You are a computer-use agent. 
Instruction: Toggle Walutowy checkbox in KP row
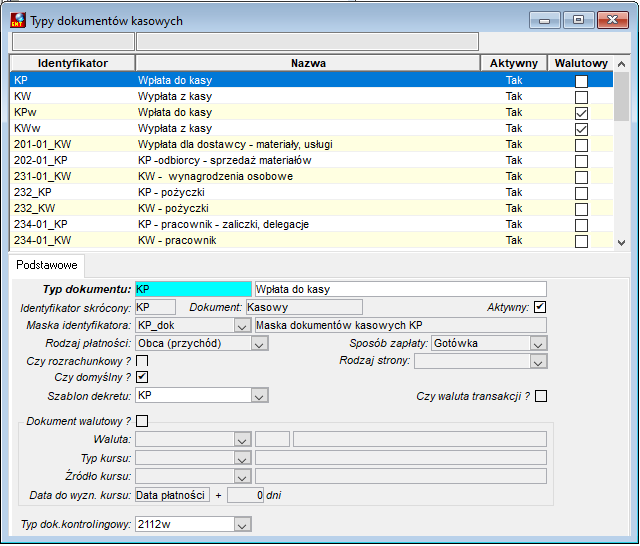[x=581, y=81]
